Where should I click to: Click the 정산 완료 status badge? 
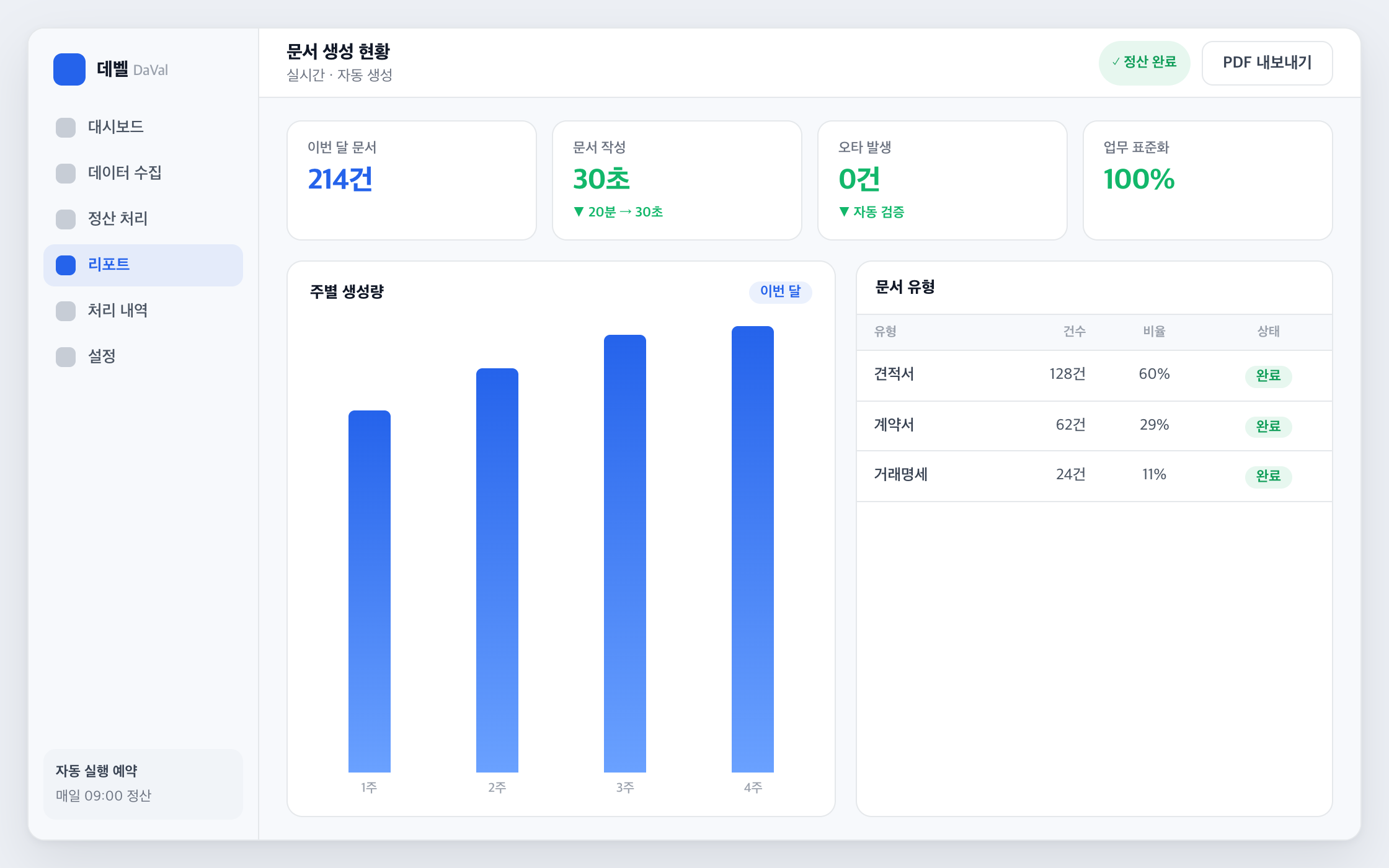pos(1144,63)
